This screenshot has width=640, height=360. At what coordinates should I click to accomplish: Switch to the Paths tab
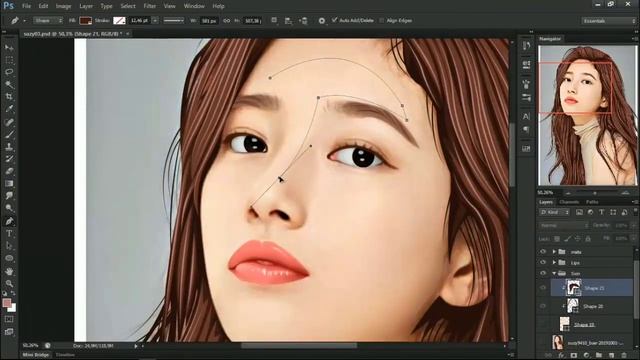click(x=592, y=202)
